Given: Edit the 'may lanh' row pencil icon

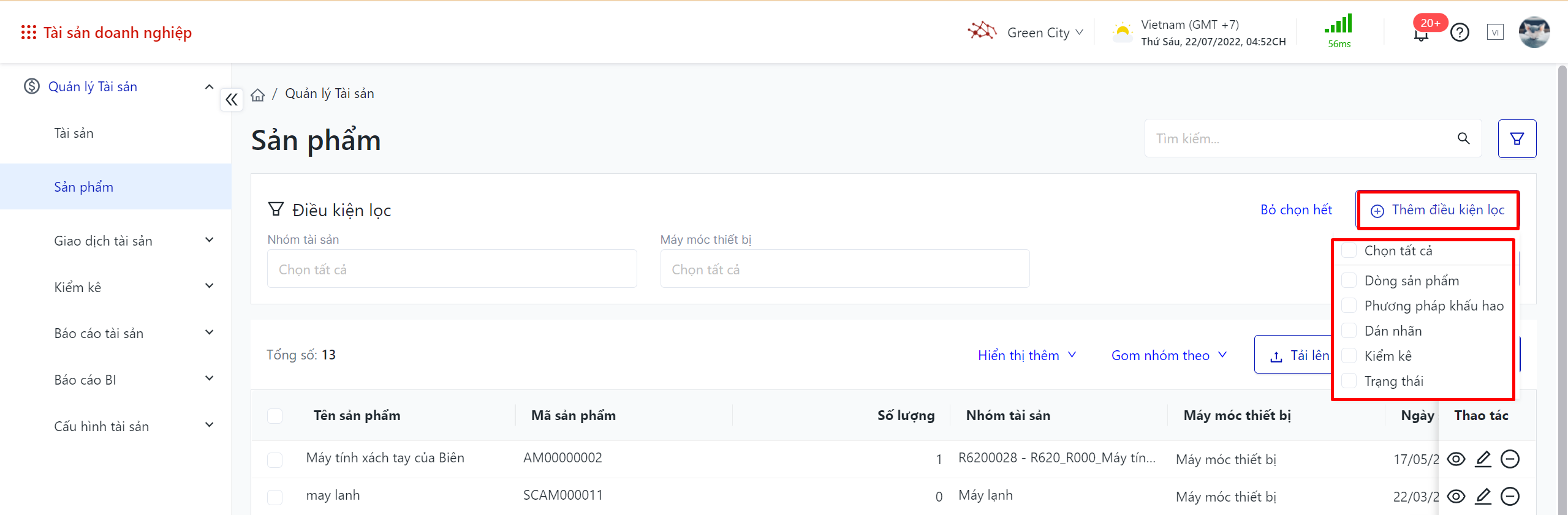Looking at the screenshot, I should [1483, 496].
